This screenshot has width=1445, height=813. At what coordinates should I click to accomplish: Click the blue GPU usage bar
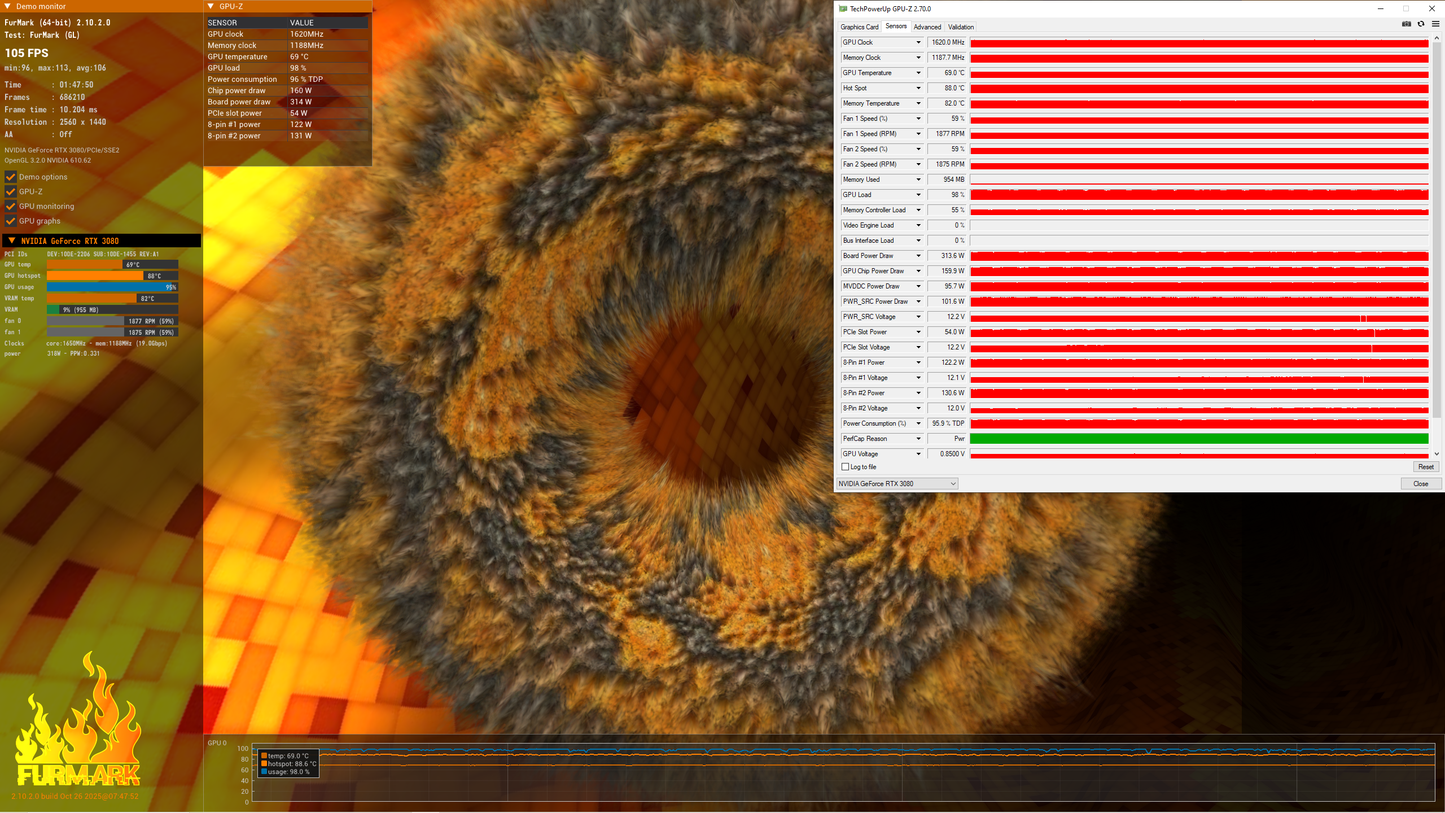(112, 287)
